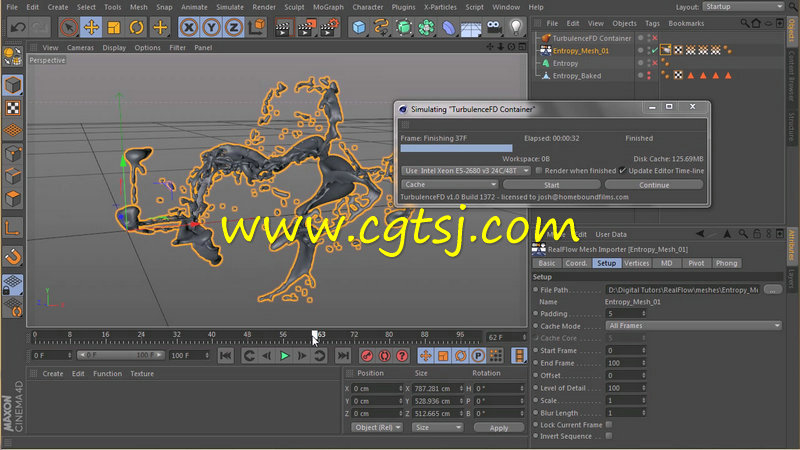Add a floor environment object icon

point(470,28)
